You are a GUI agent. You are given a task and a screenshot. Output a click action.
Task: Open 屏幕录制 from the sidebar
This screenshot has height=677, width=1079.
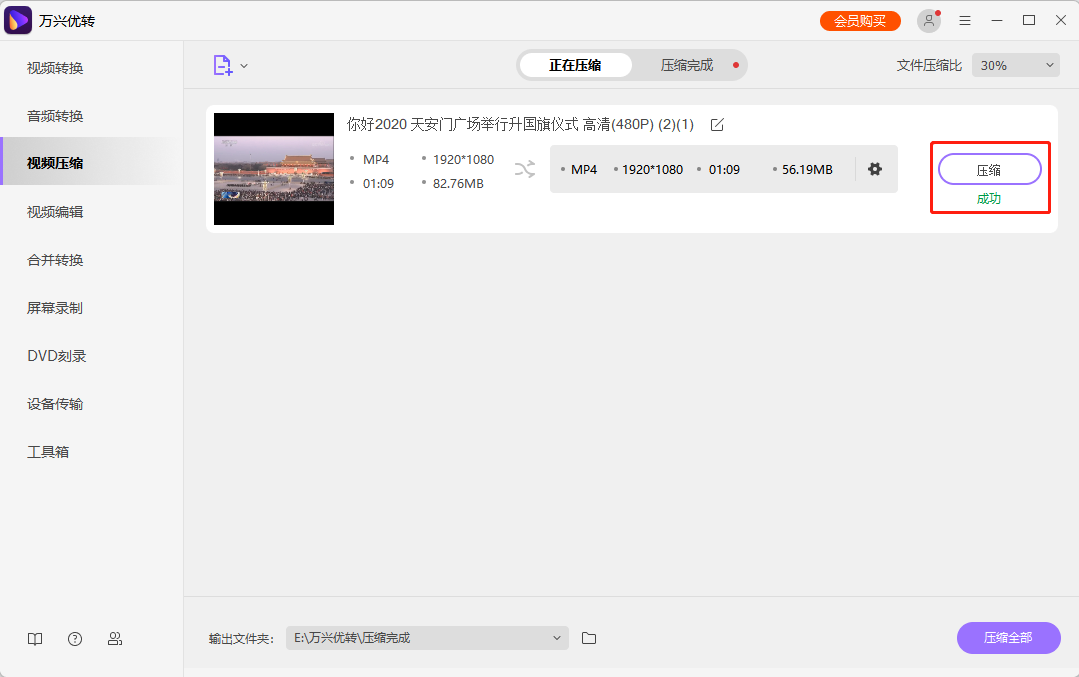[x=54, y=307]
